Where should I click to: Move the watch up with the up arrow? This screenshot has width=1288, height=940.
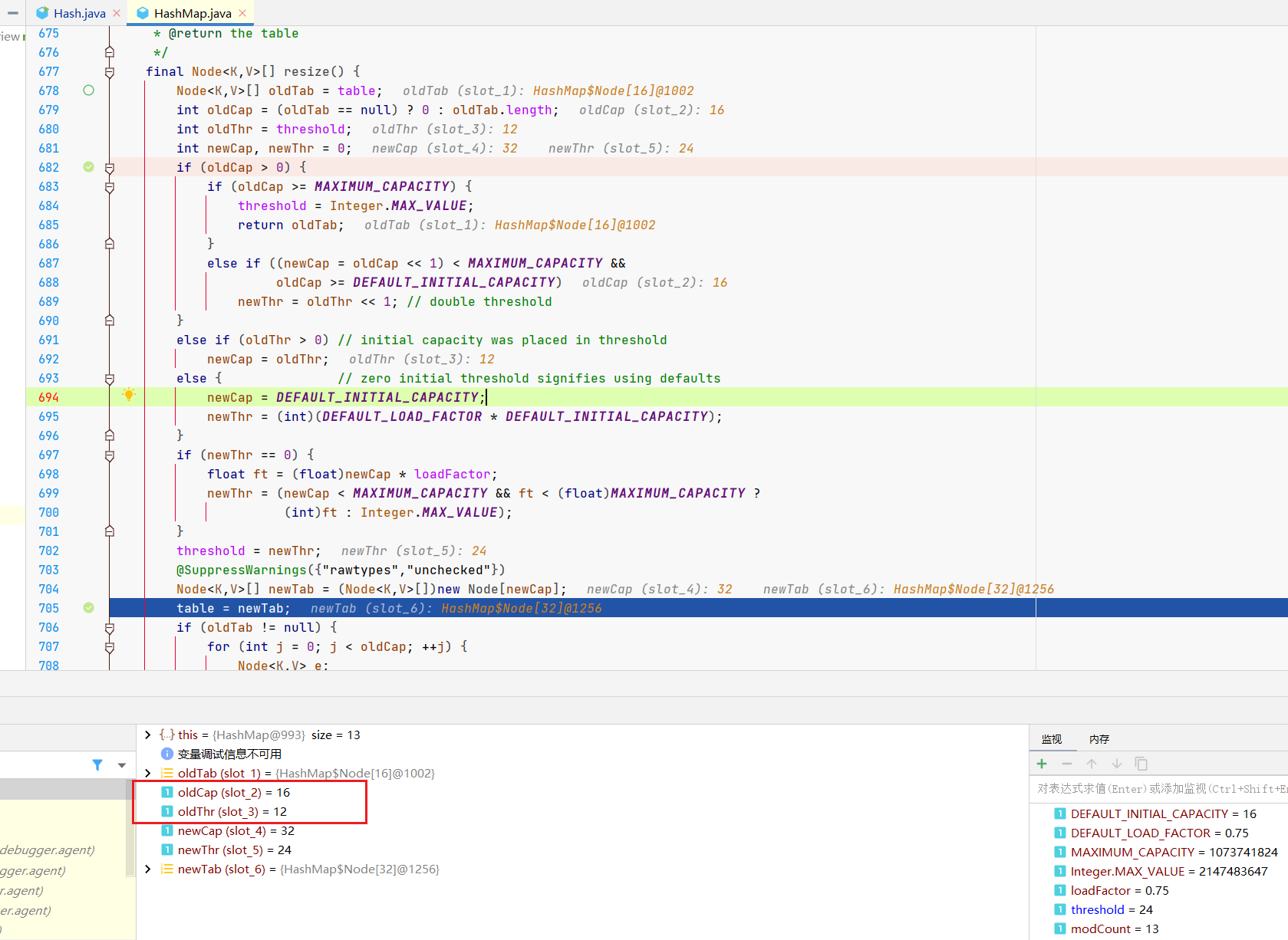pos(1092,764)
